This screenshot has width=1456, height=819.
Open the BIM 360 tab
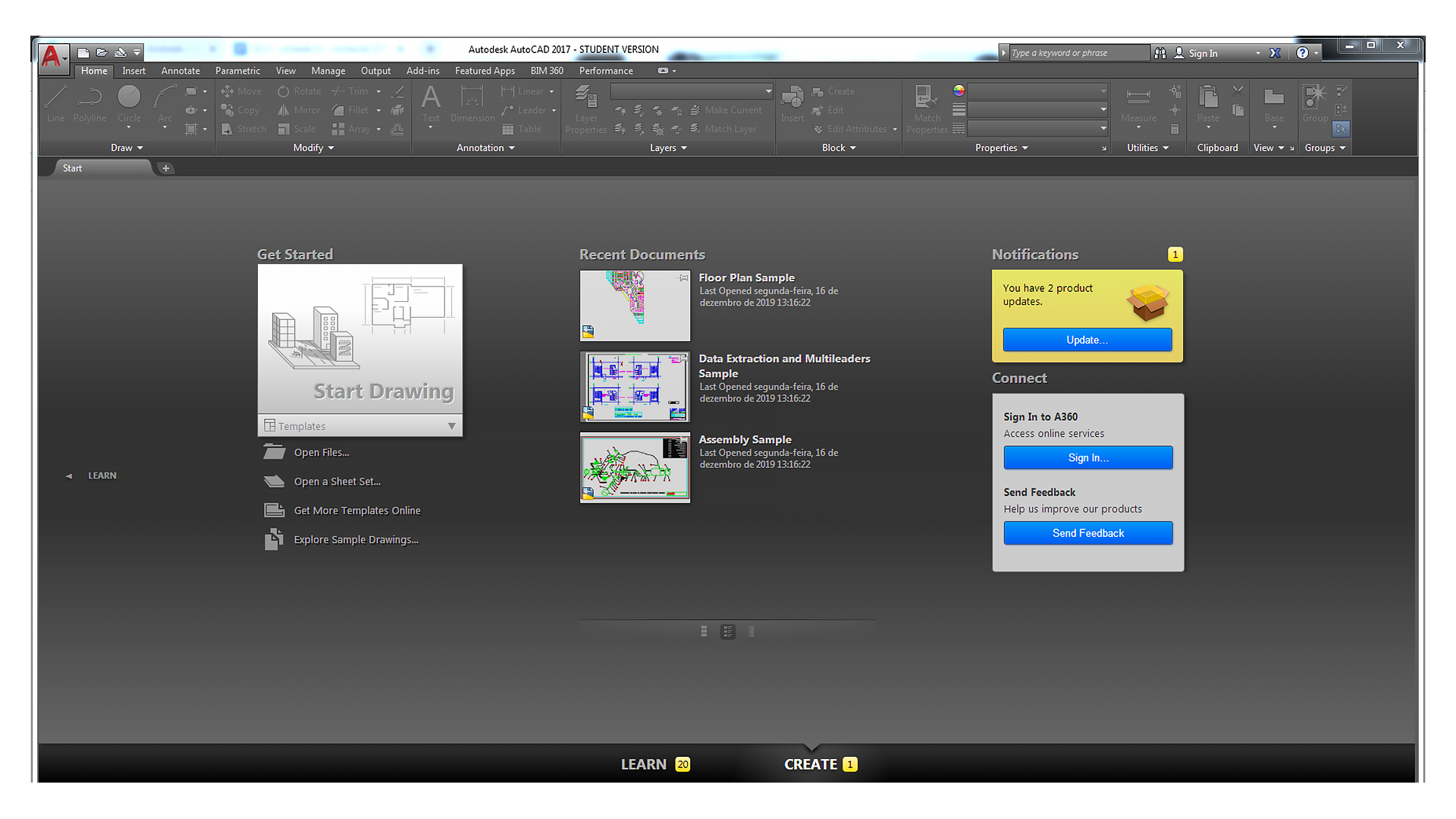pyautogui.click(x=547, y=71)
